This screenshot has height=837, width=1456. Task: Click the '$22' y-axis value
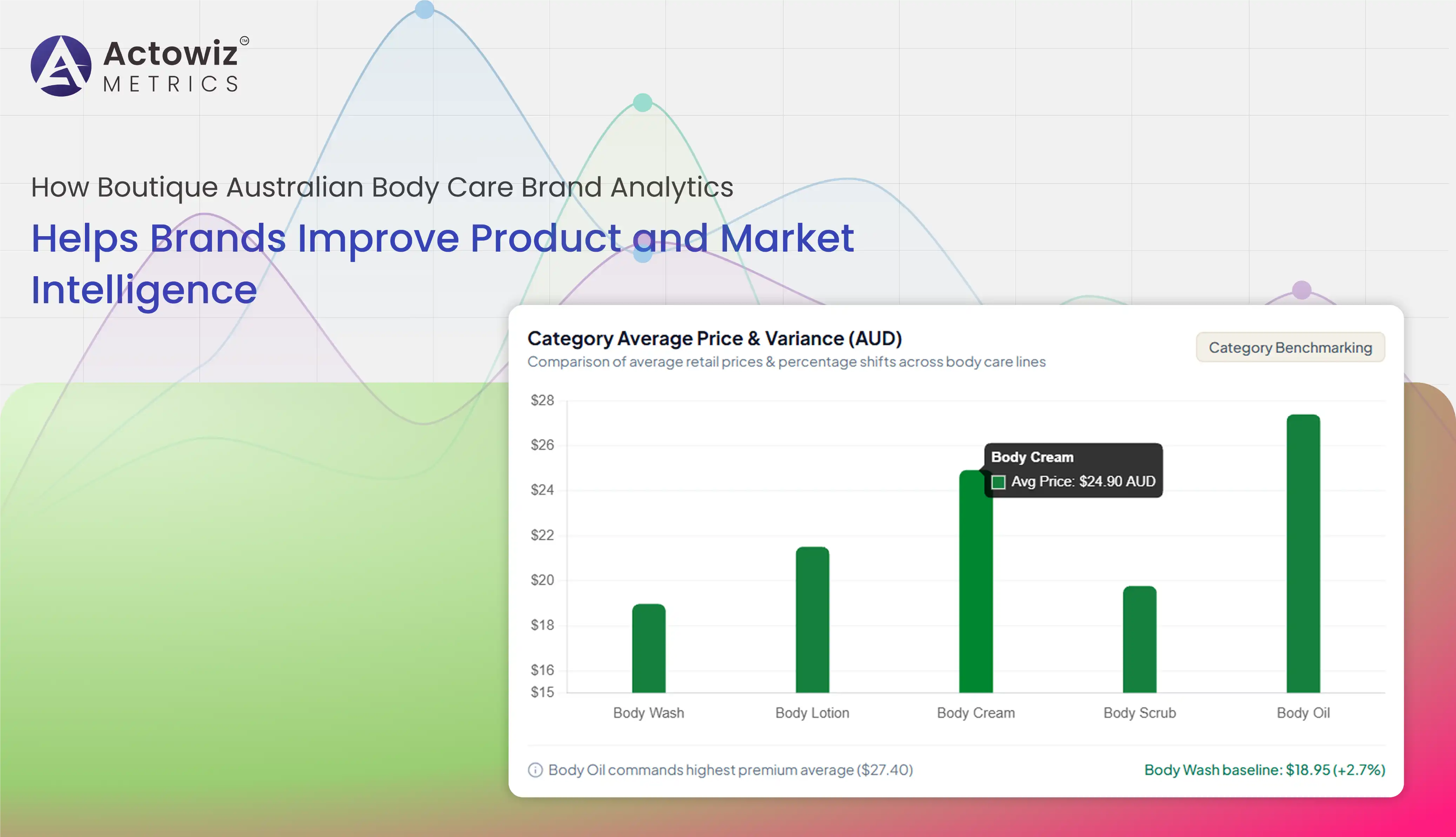[x=542, y=535]
